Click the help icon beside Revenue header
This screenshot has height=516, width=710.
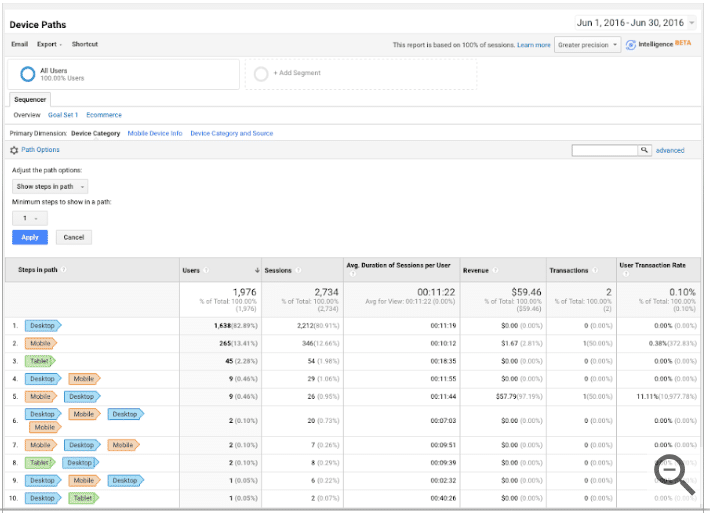495,270
